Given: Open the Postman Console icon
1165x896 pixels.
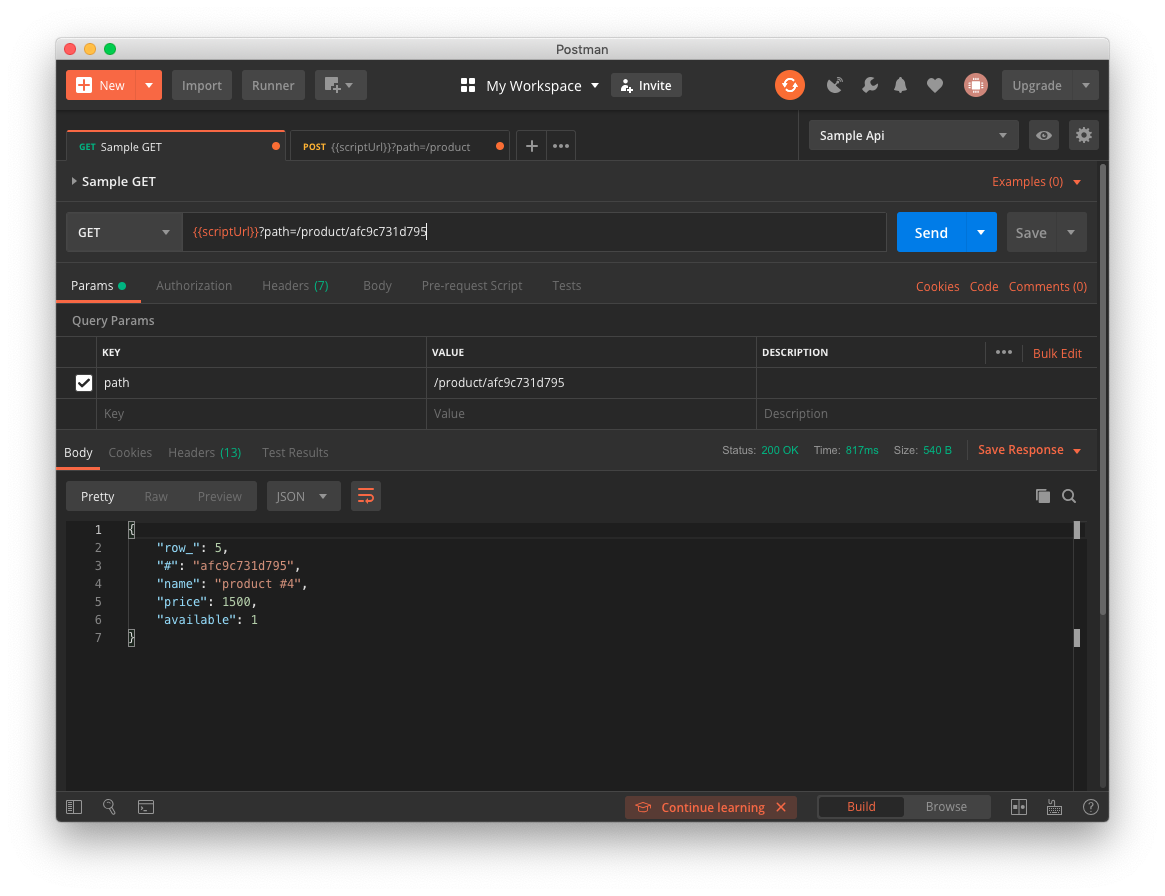Looking at the screenshot, I should pos(146,807).
